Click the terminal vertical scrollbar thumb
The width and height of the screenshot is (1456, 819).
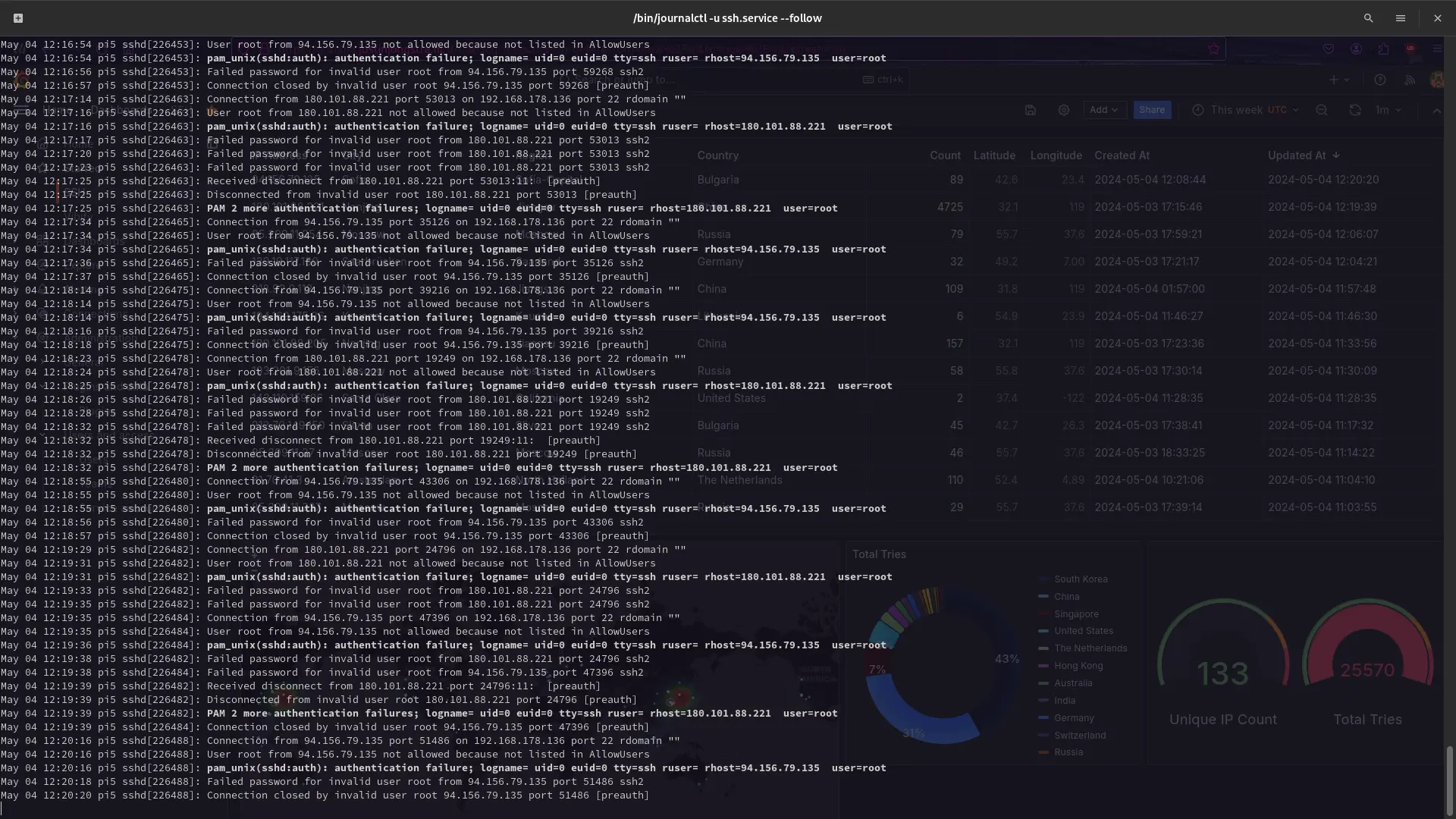click(1449, 780)
